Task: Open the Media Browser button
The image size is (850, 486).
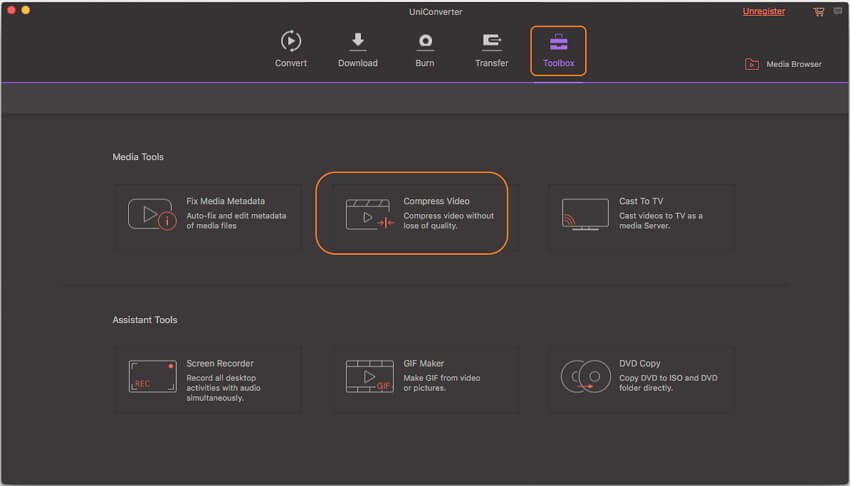Action: (x=783, y=64)
